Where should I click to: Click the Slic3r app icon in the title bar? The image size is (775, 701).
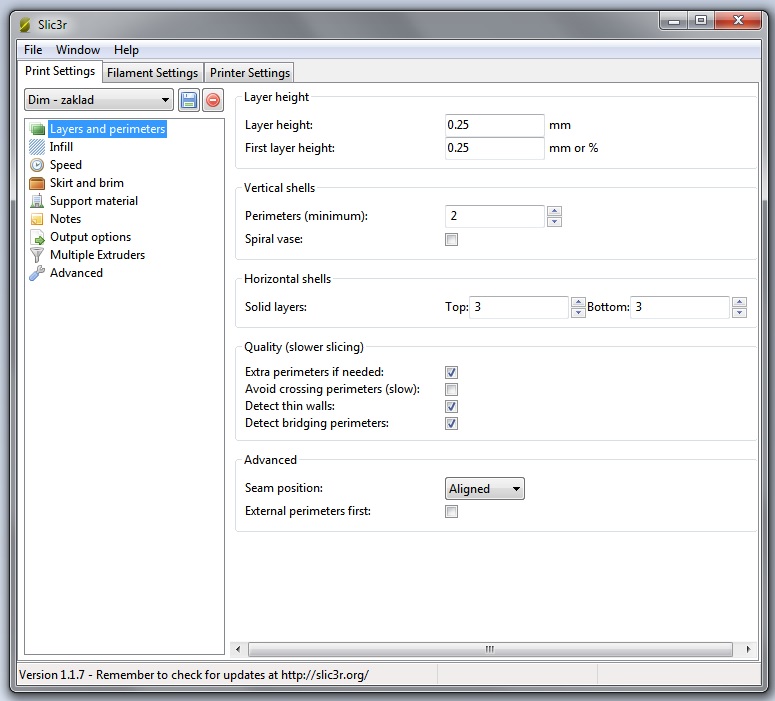(x=25, y=25)
